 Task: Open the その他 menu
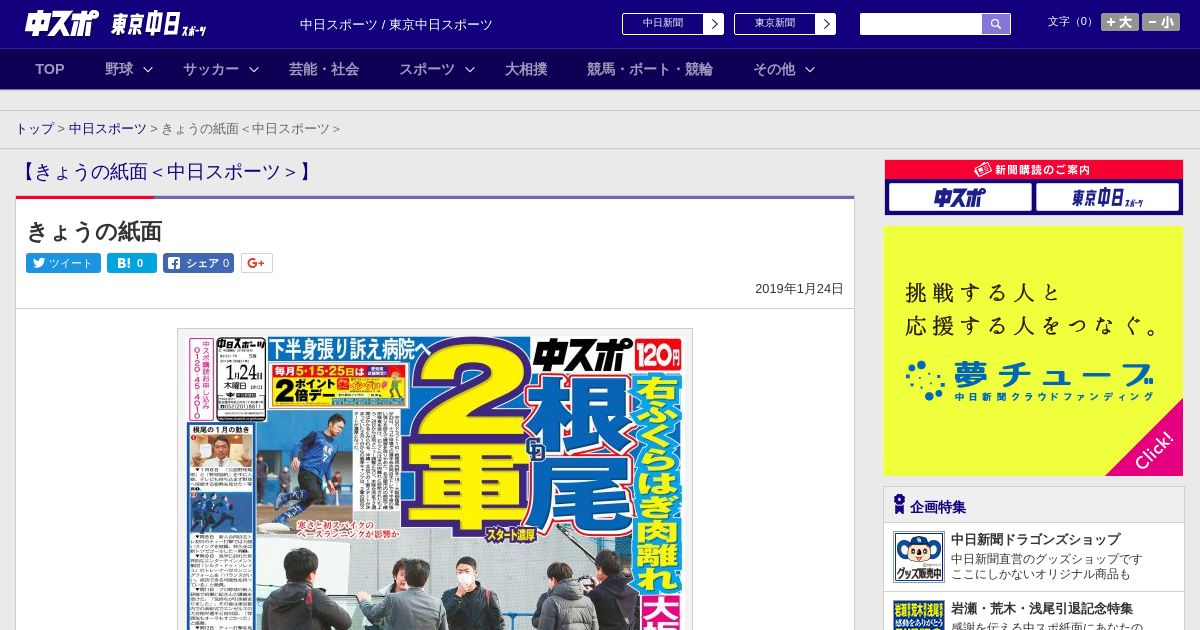[x=774, y=69]
